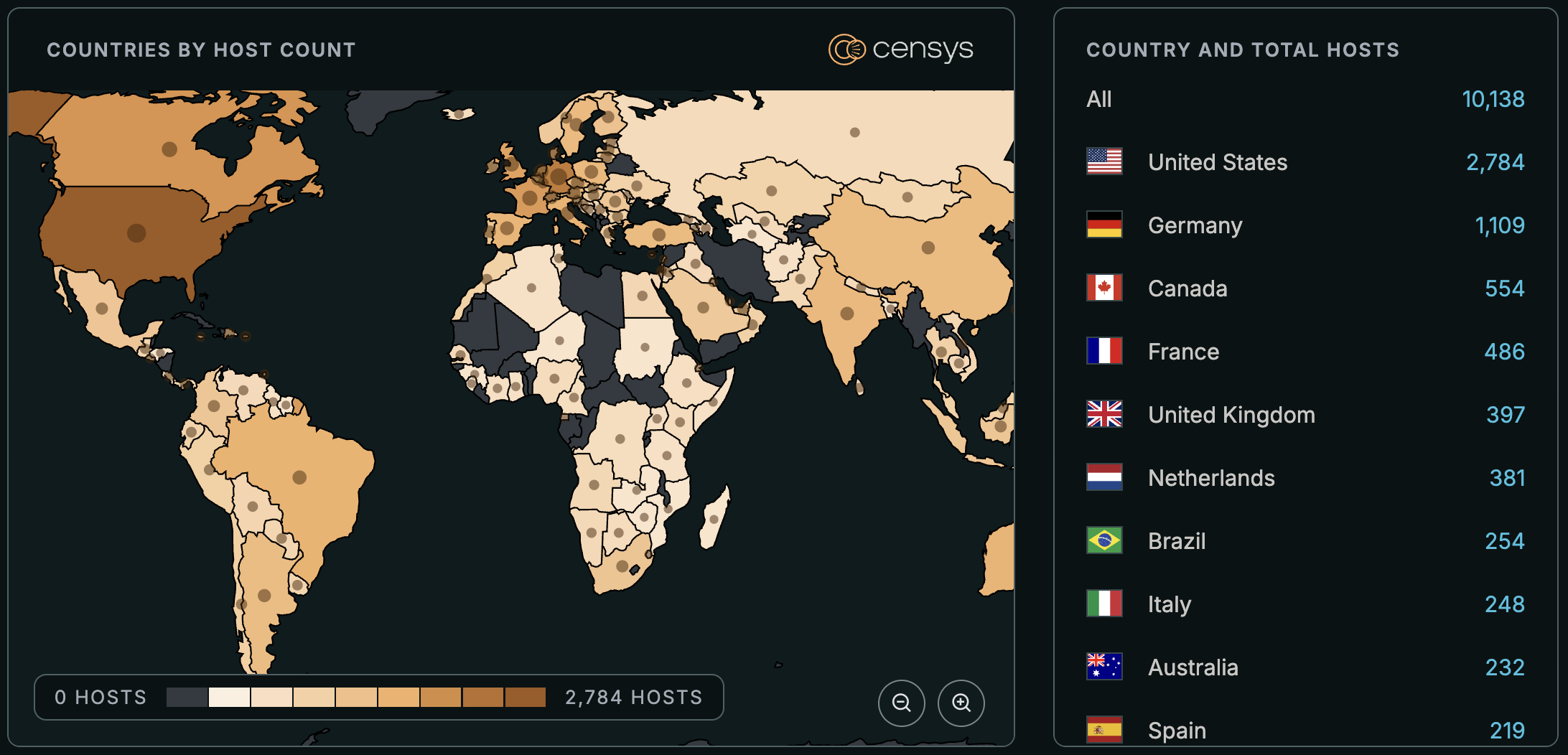Image resolution: width=1568 pixels, height=755 pixels.
Task: Select the All row to show every country
Action: pyautogui.click(x=1099, y=100)
